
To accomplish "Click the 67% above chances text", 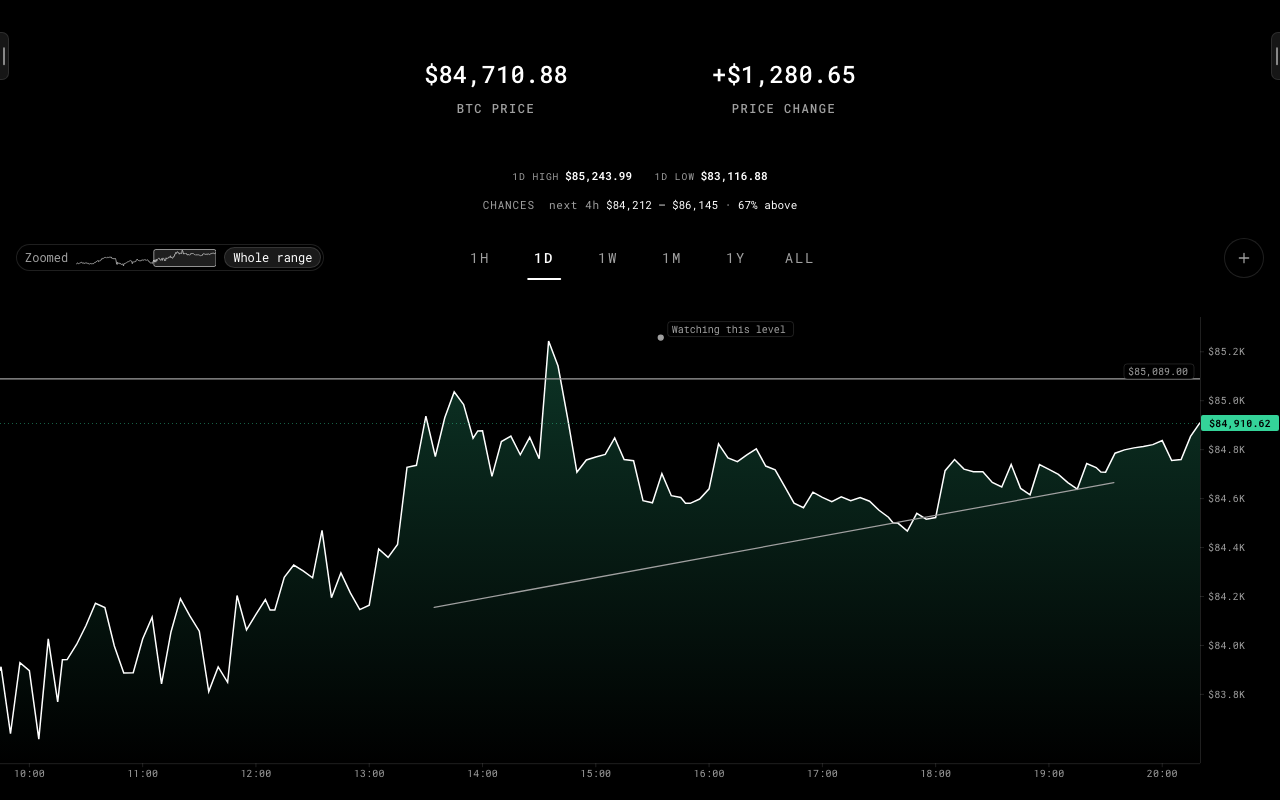I will coord(768,205).
